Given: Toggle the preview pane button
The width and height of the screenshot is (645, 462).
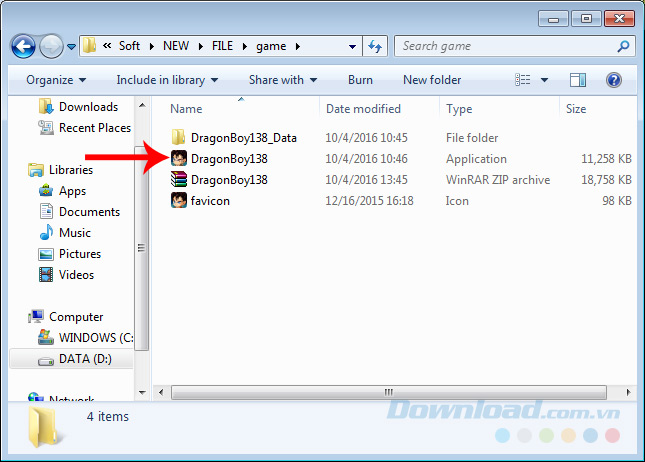Looking at the screenshot, I should (578, 80).
